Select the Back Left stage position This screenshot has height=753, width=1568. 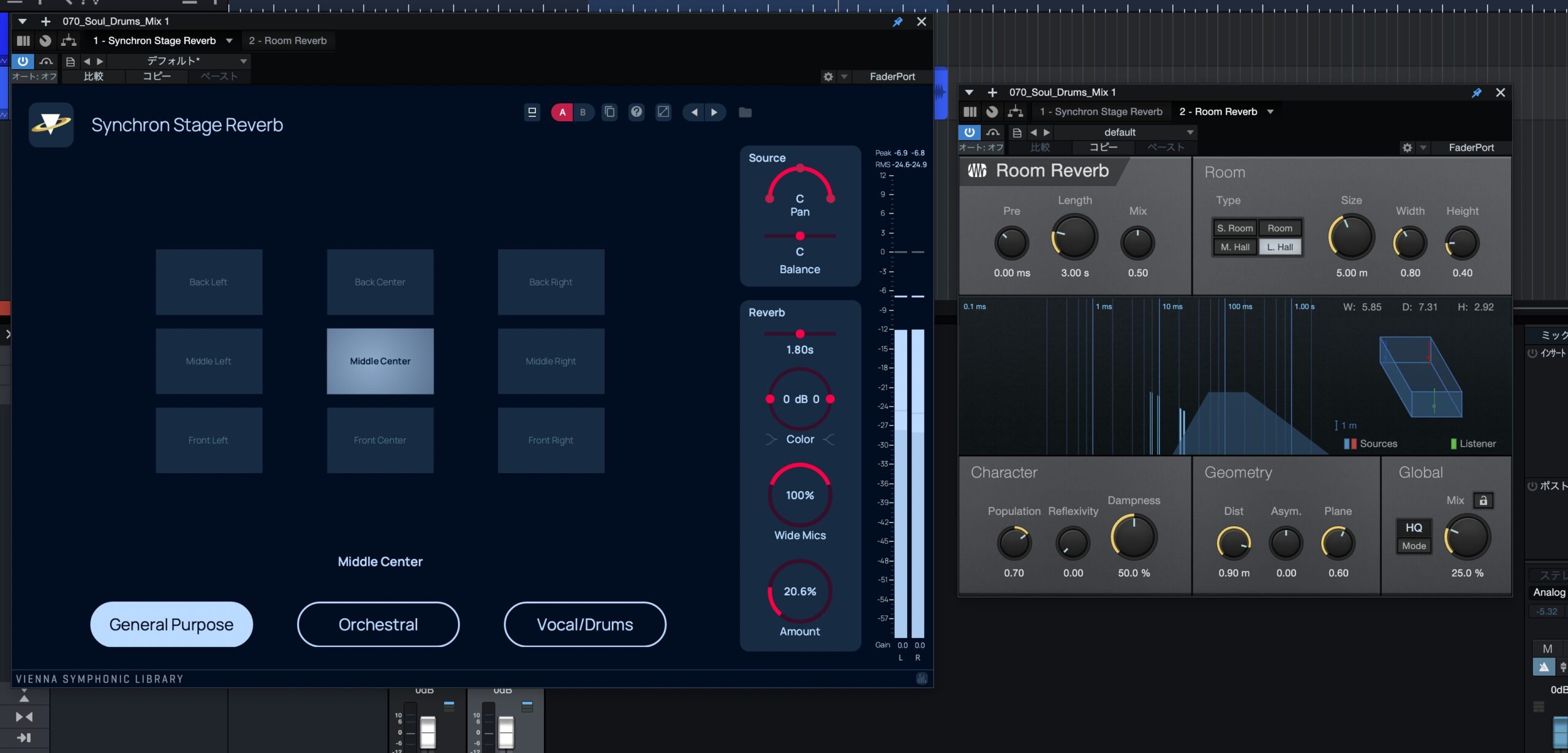(209, 282)
